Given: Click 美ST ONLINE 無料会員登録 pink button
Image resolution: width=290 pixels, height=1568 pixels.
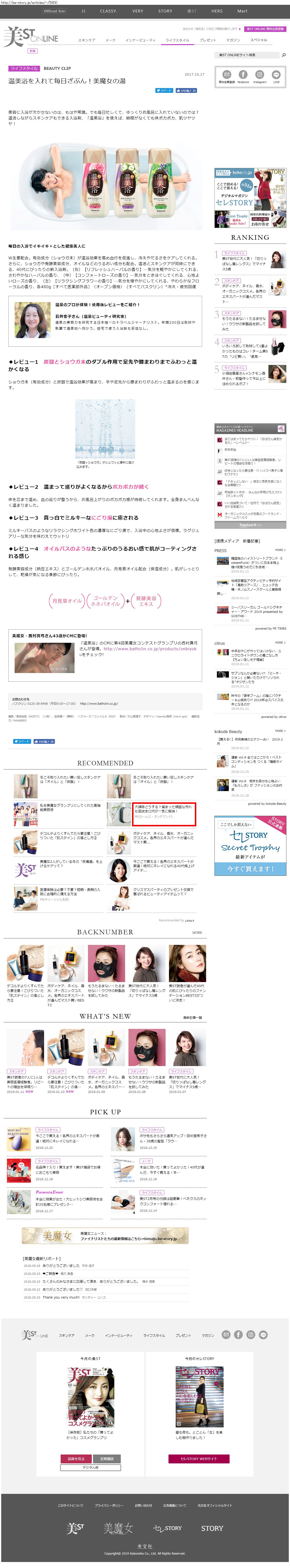Looking at the screenshot, I should [265, 29].
